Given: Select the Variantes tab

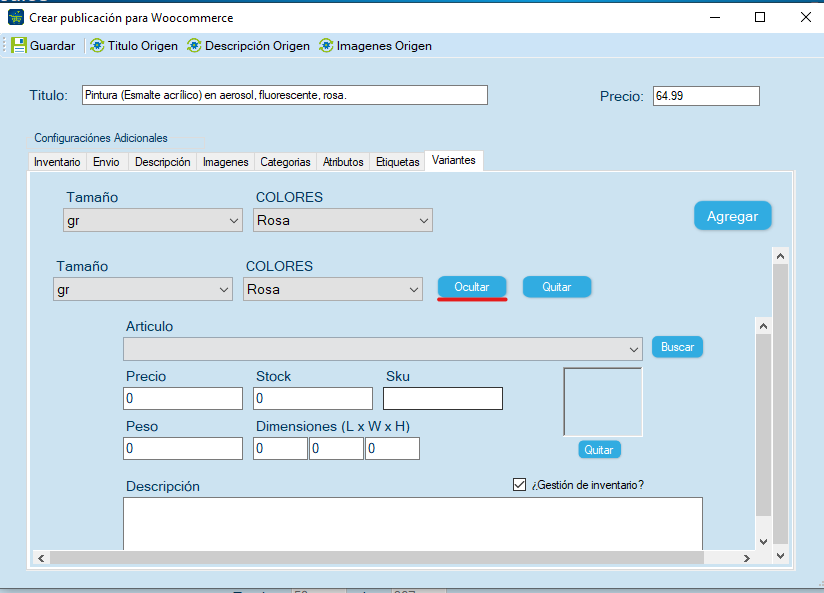Looking at the screenshot, I should 454,160.
